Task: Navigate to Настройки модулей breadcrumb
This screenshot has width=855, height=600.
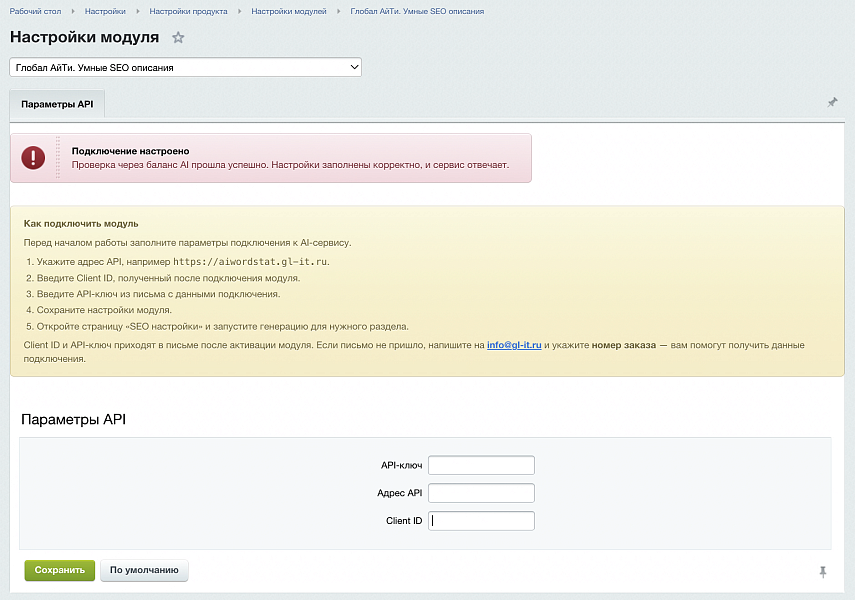Action: pyautogui.click(x=289, y=11)
